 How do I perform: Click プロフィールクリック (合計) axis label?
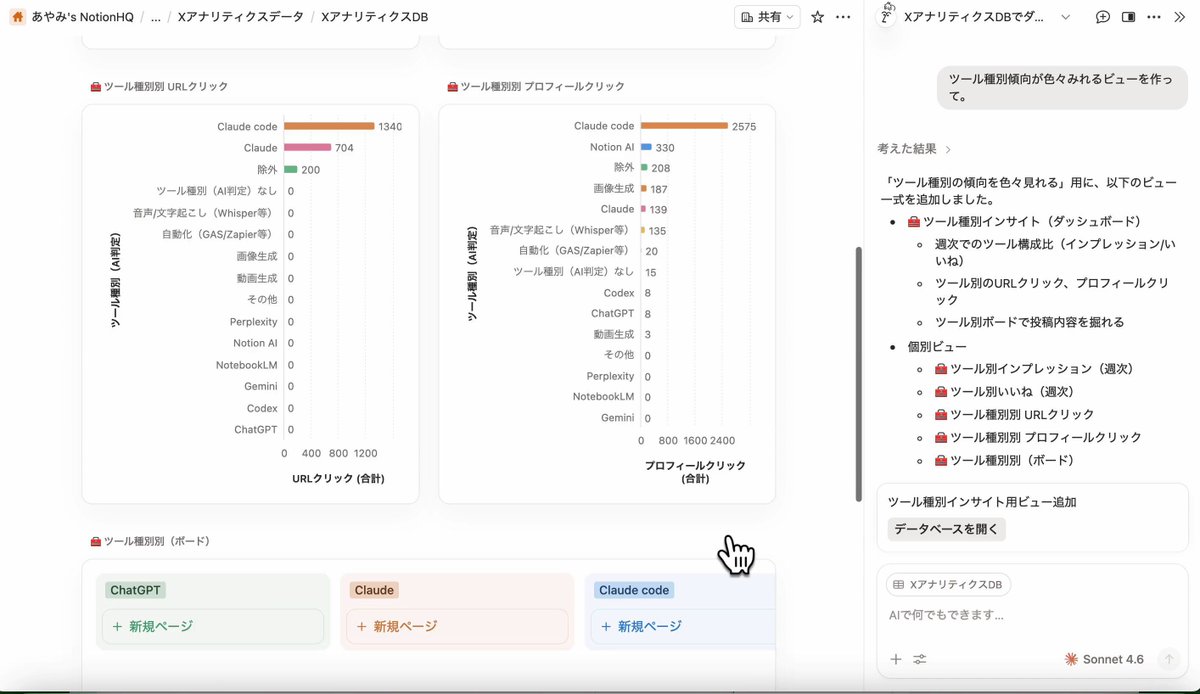[x=695, y=472]
